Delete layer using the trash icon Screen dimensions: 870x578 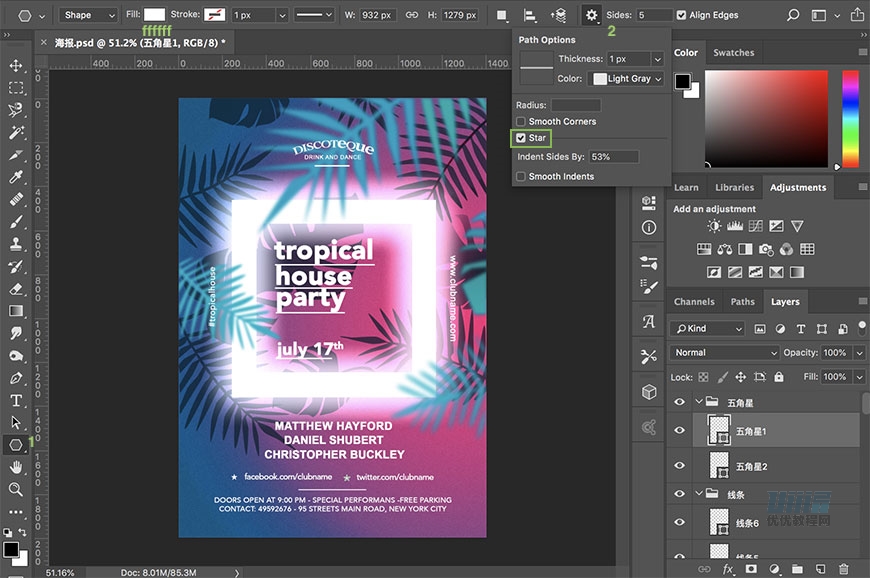(x=843, y=568)
